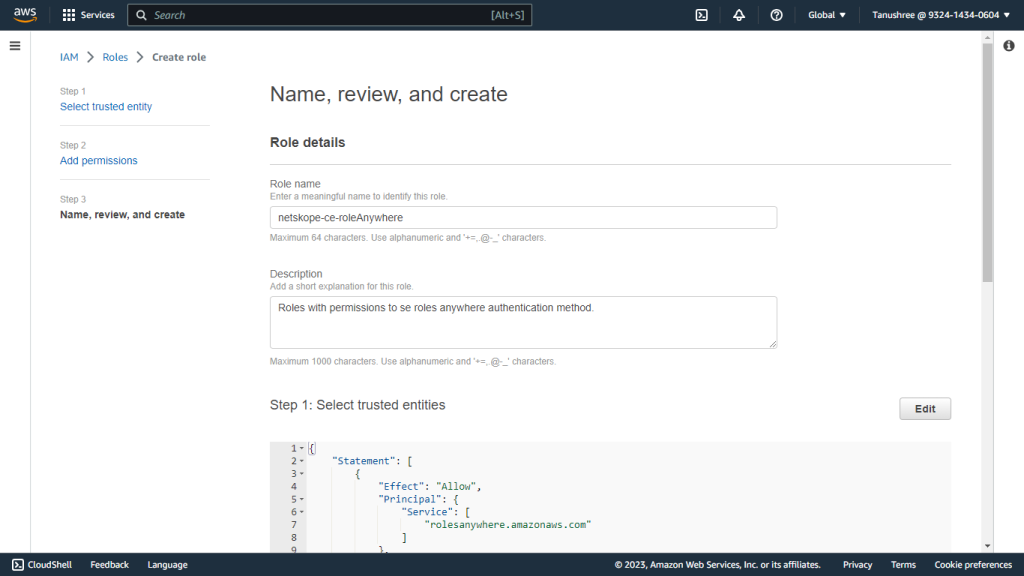
Task: Open CloudShell from the top bar icon
Action: 701,15
